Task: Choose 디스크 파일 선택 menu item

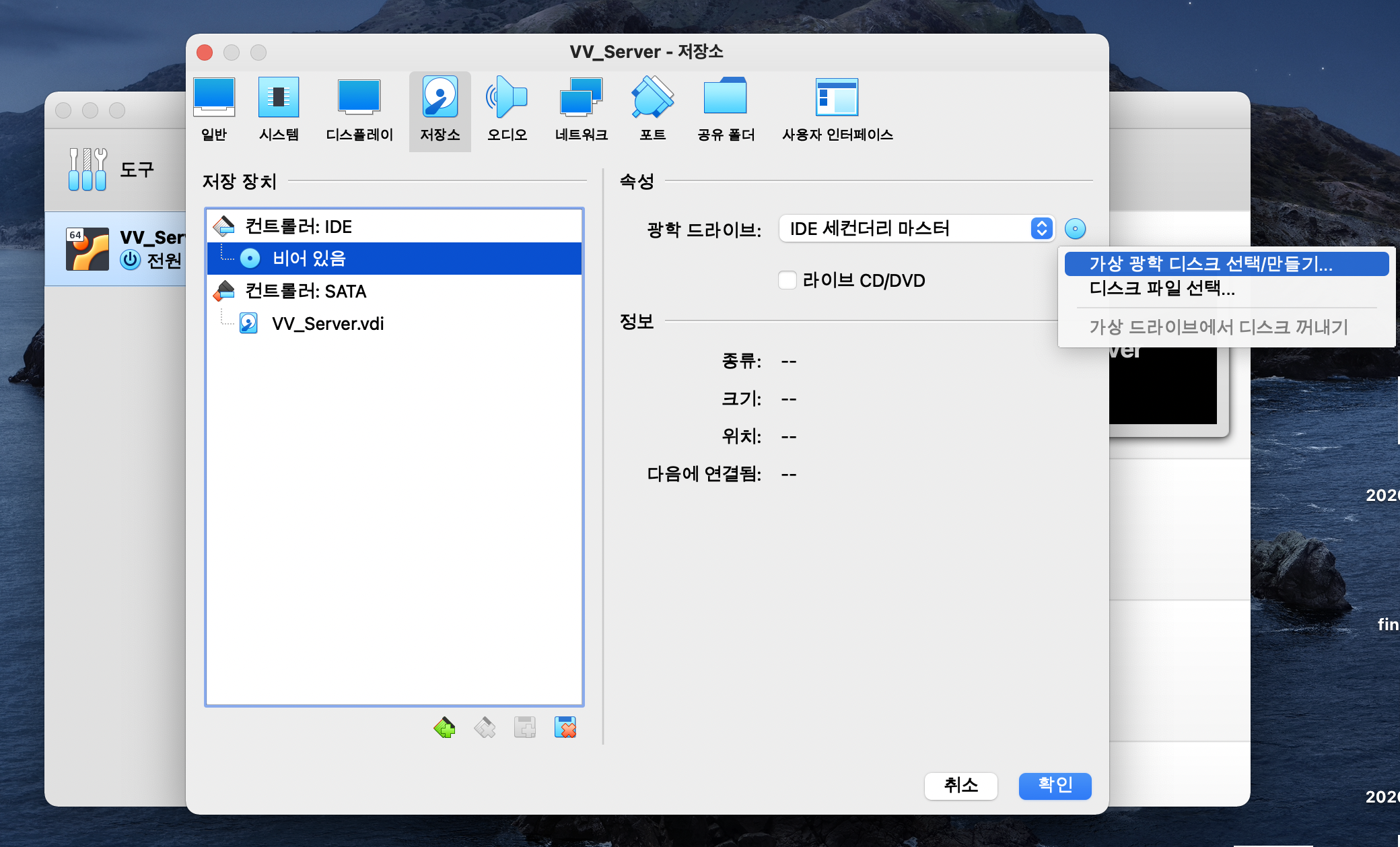Action: pos(1162,288)
